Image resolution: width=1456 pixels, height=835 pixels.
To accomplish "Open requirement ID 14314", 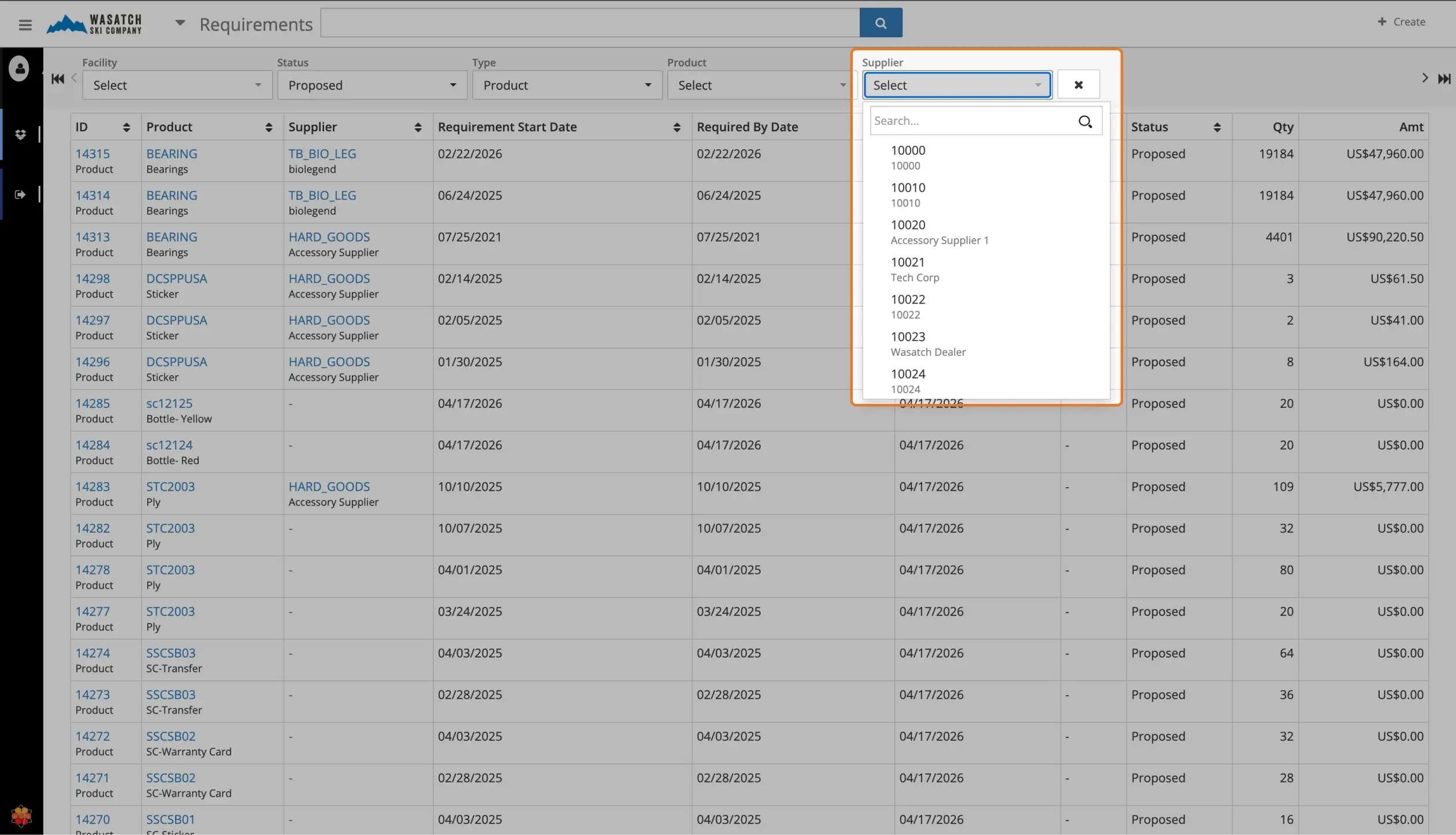I will click(x=92, y=195).
